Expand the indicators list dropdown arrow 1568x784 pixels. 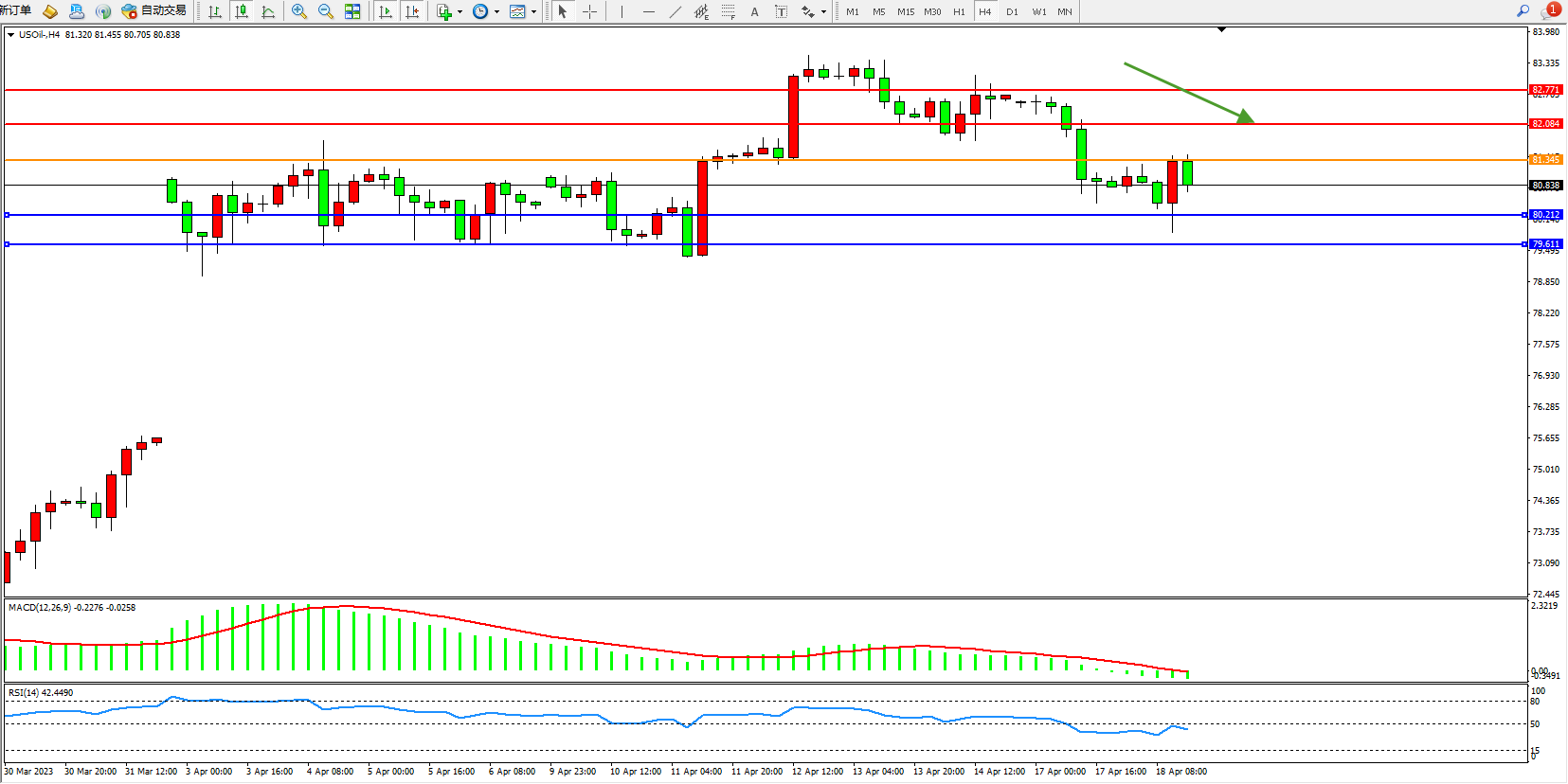[460, 12]
